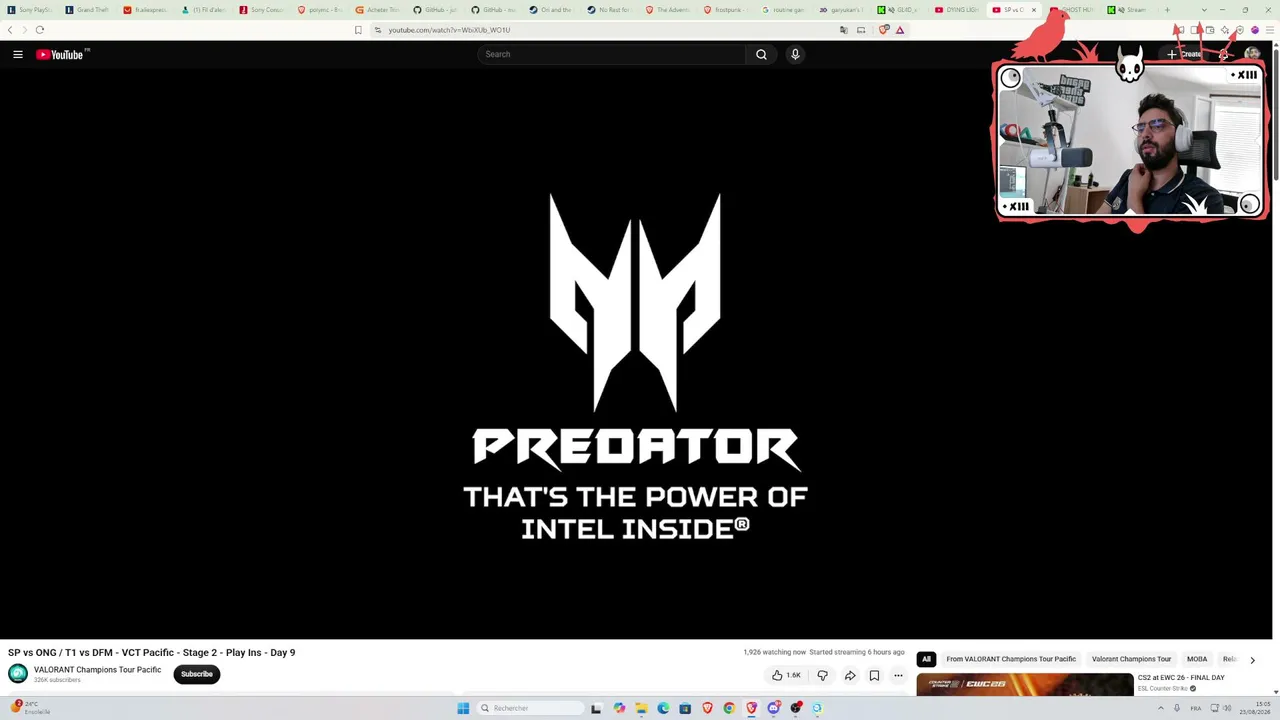Click the YouTube Create button
This screenshot has height=720, width=1280.
[x=1184, y=54]
